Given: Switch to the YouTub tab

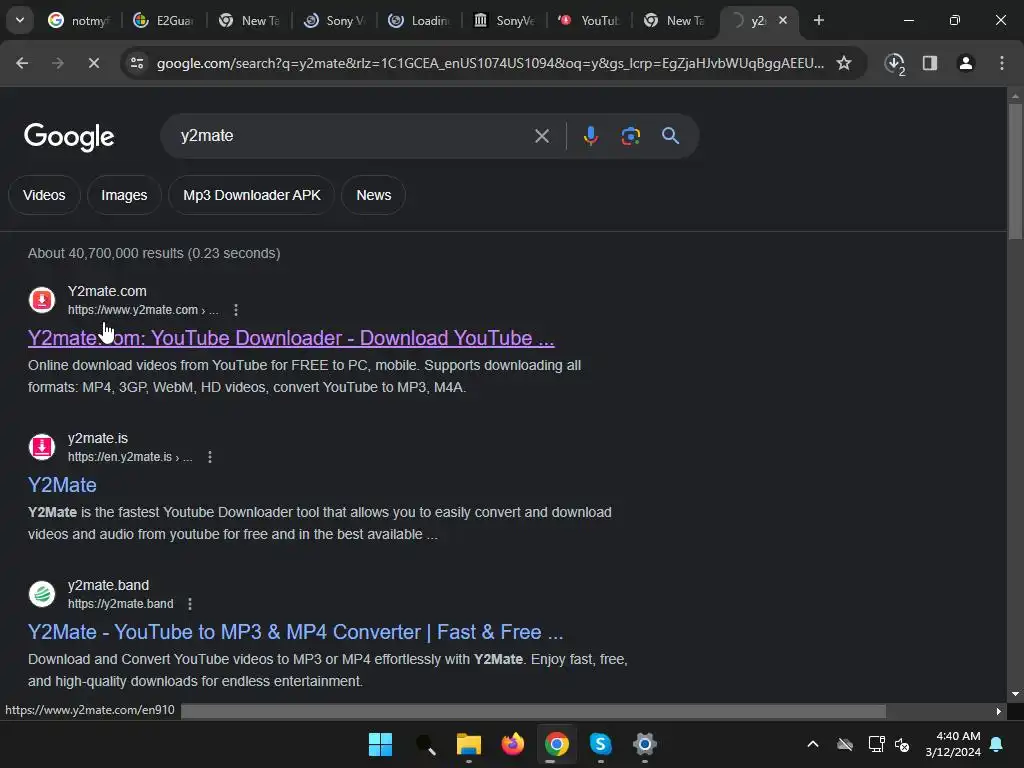Looking at the screenshot, I should pos(588,20).
